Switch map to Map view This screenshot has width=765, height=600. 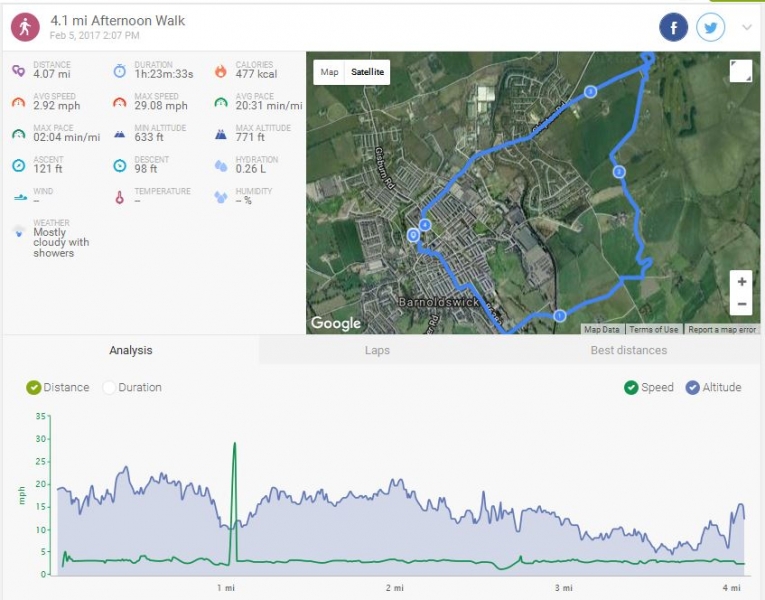coord(329,72)
